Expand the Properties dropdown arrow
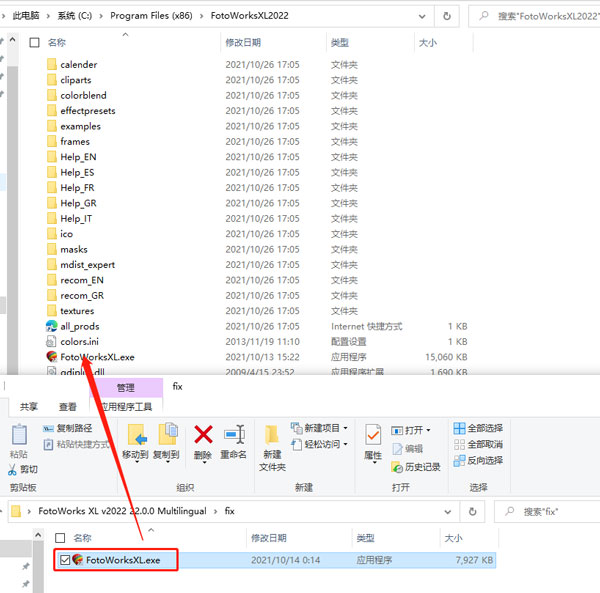 click(374, 463)
